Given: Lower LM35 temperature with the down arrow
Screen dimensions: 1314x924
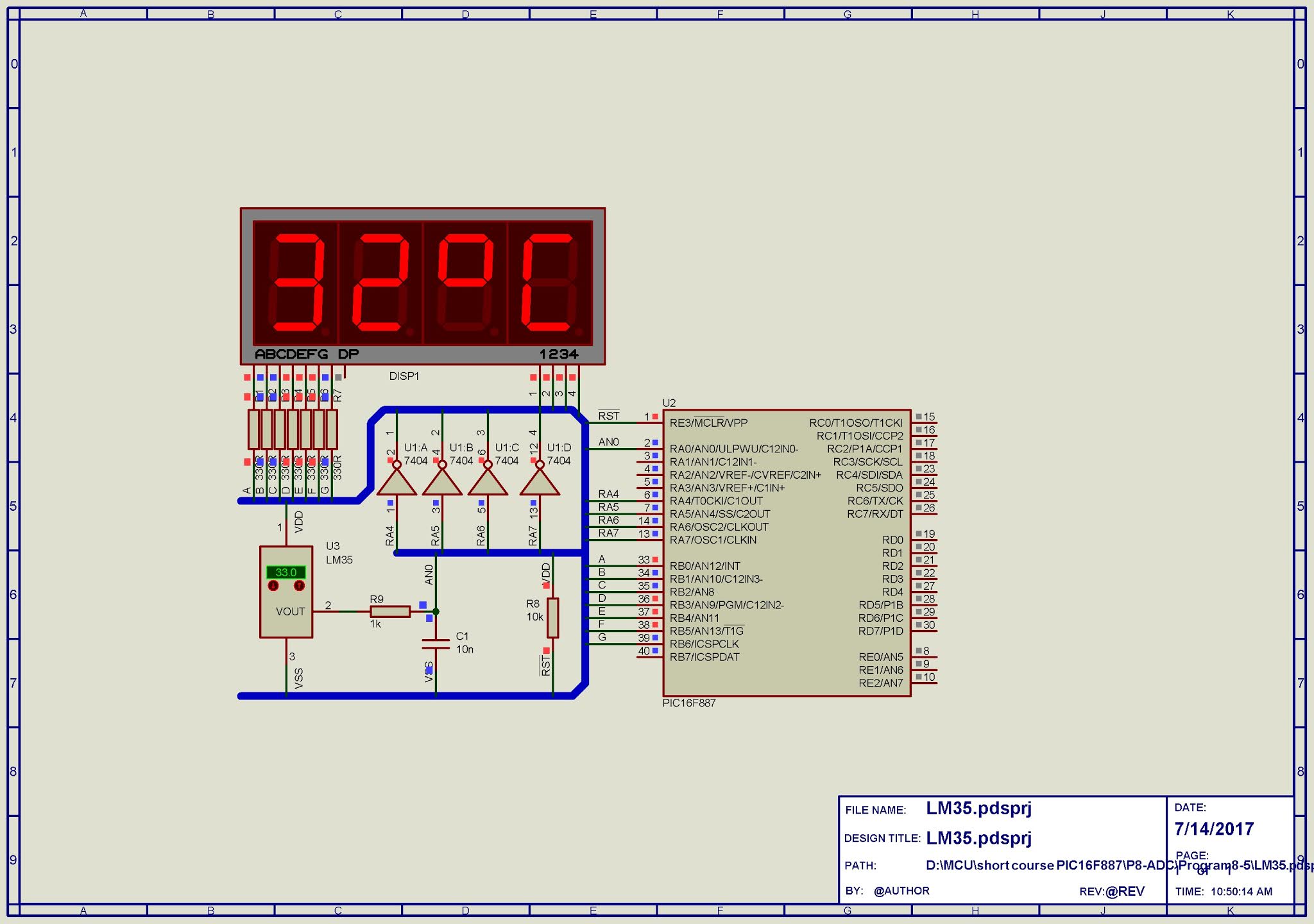Looking at the screenshot, I should click(x=272, y=585).
